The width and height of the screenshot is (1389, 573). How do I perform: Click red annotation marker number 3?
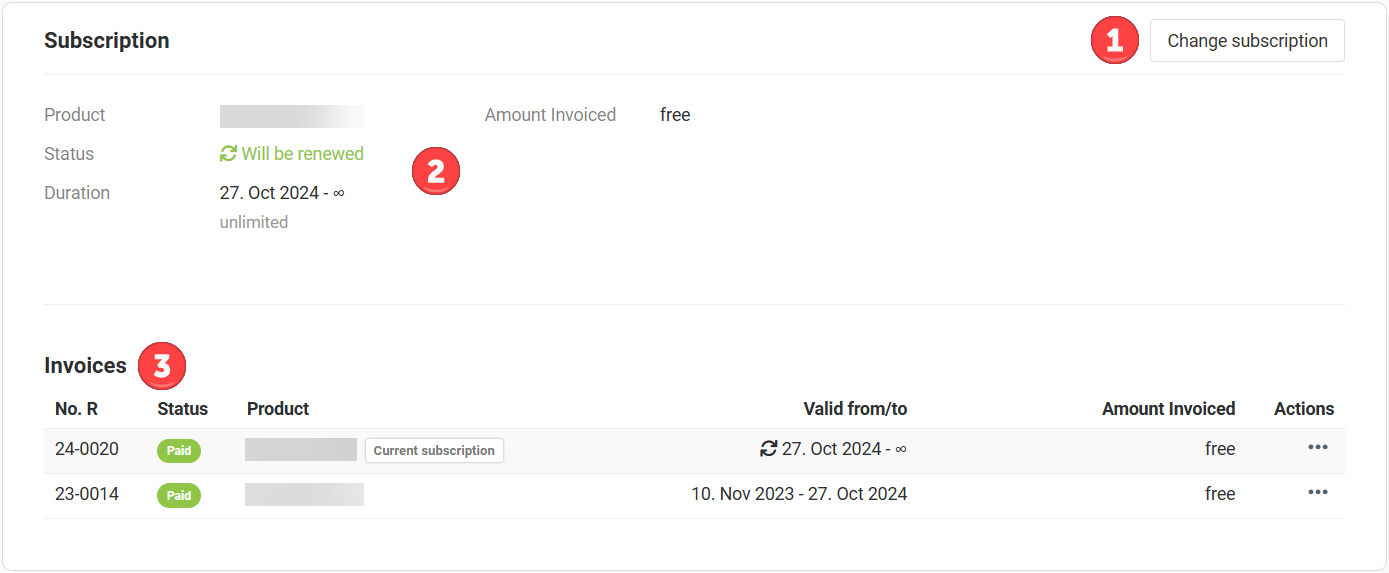tap(162, 366)
